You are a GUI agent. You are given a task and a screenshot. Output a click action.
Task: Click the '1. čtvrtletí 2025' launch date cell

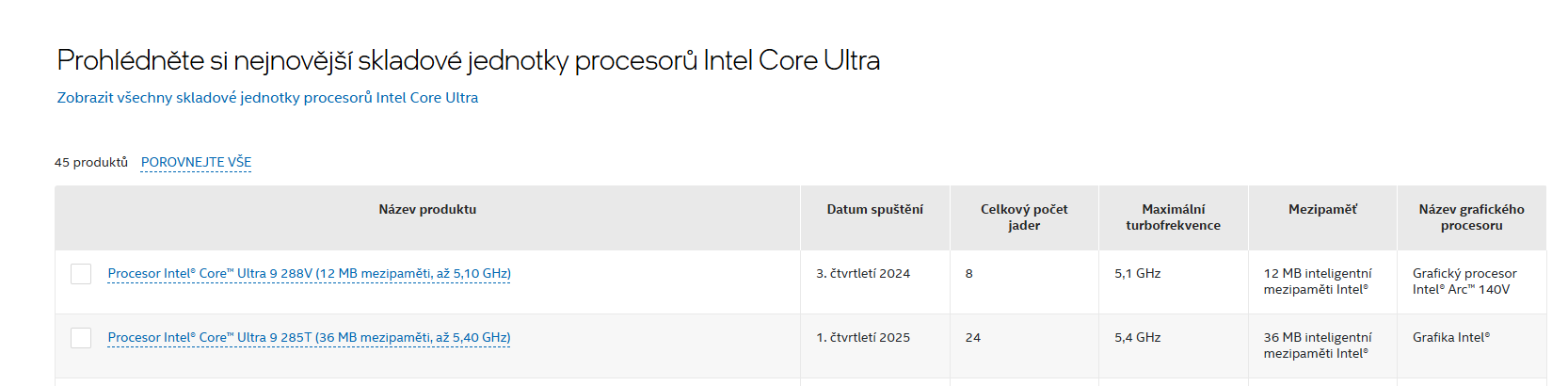[863, 338]
